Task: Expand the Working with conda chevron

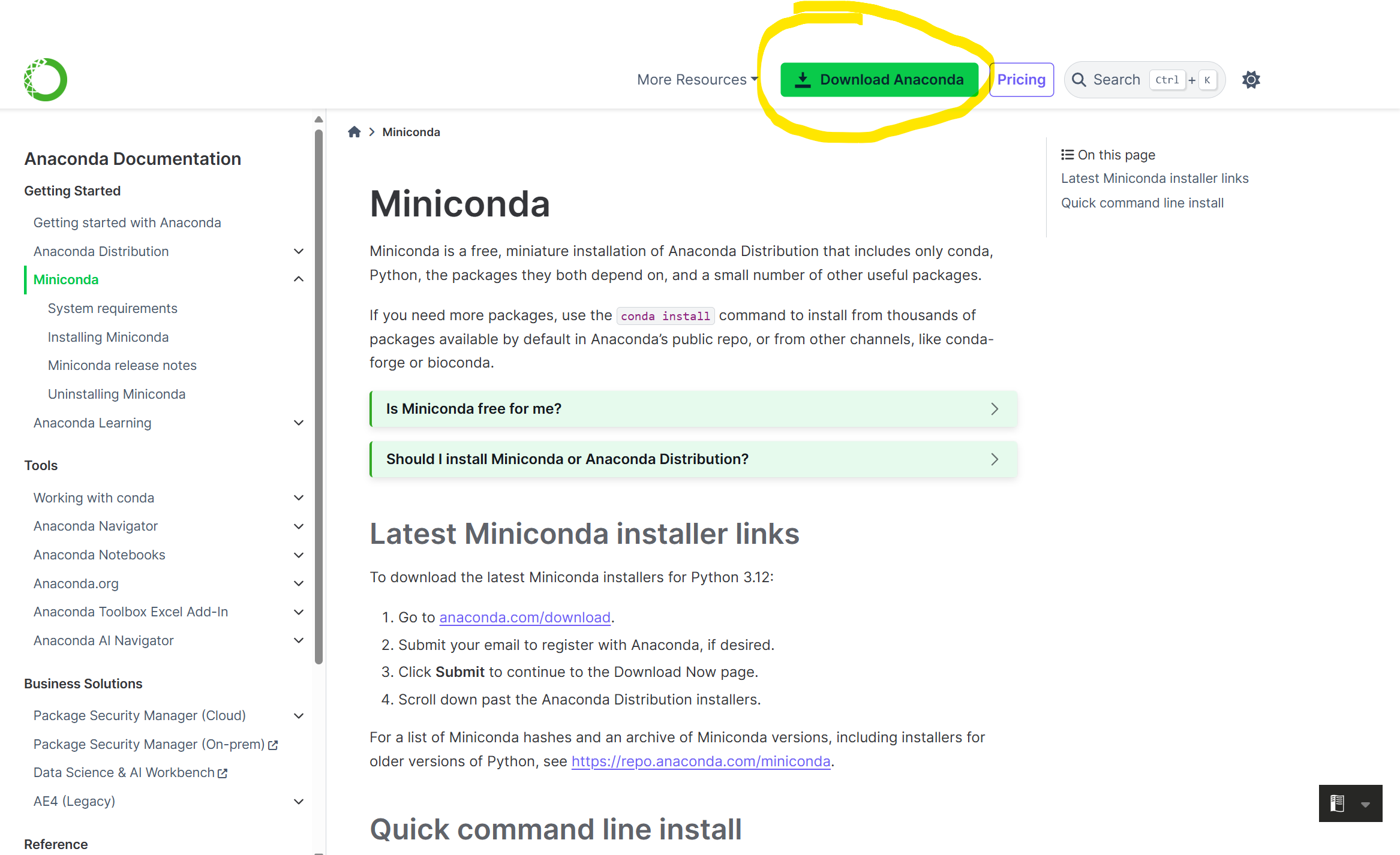Action: [299, 498]
